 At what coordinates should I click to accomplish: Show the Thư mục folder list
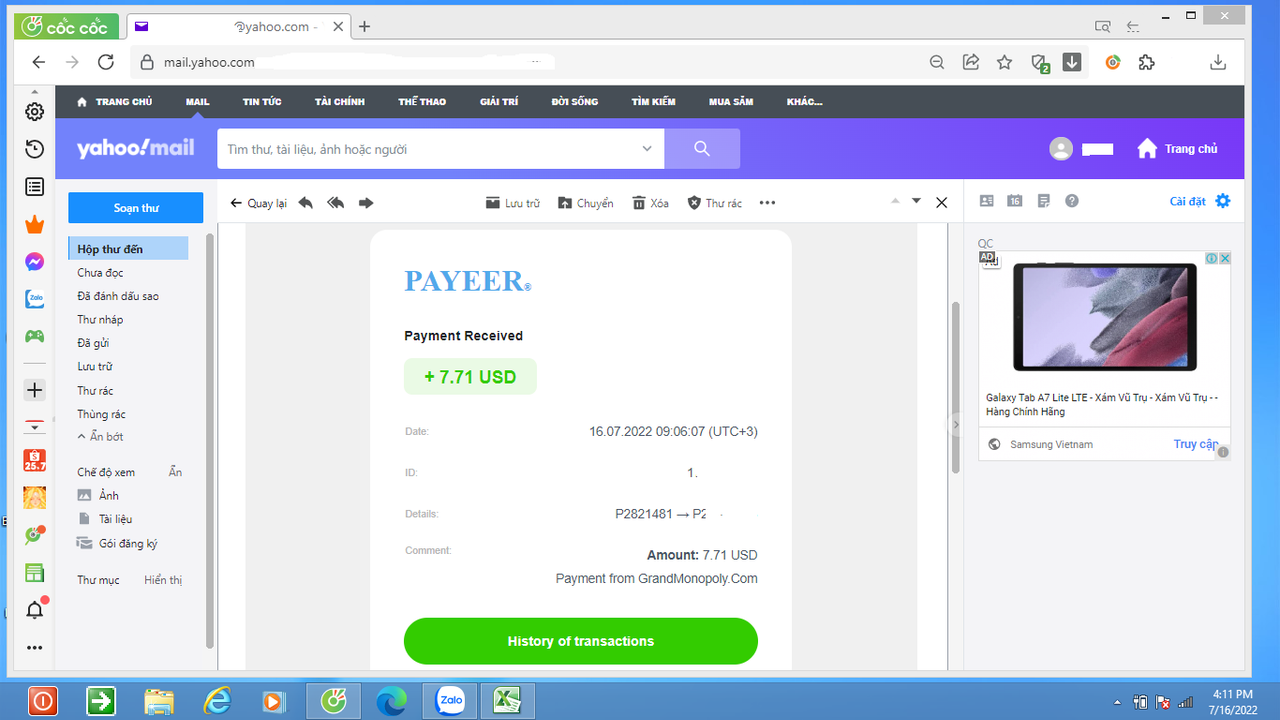pos(163,580)
